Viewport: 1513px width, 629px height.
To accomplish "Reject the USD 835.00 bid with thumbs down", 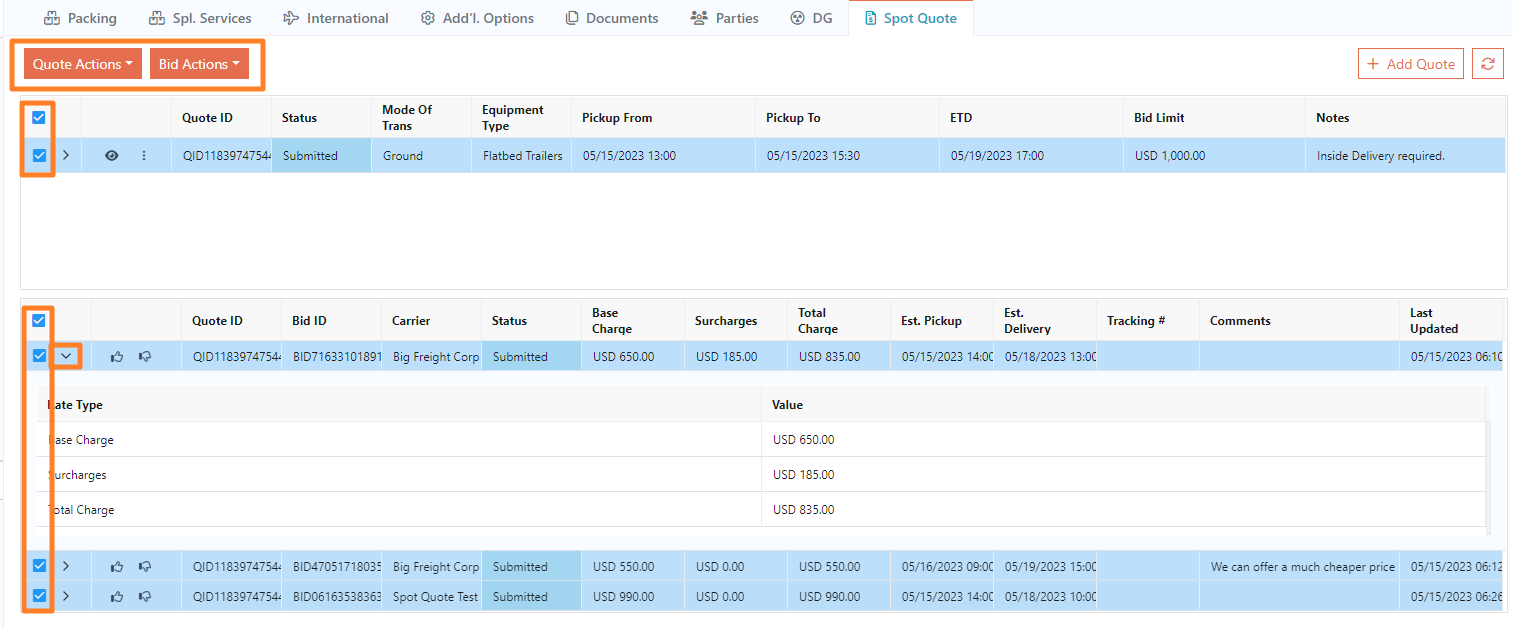I will pos(145,357).
